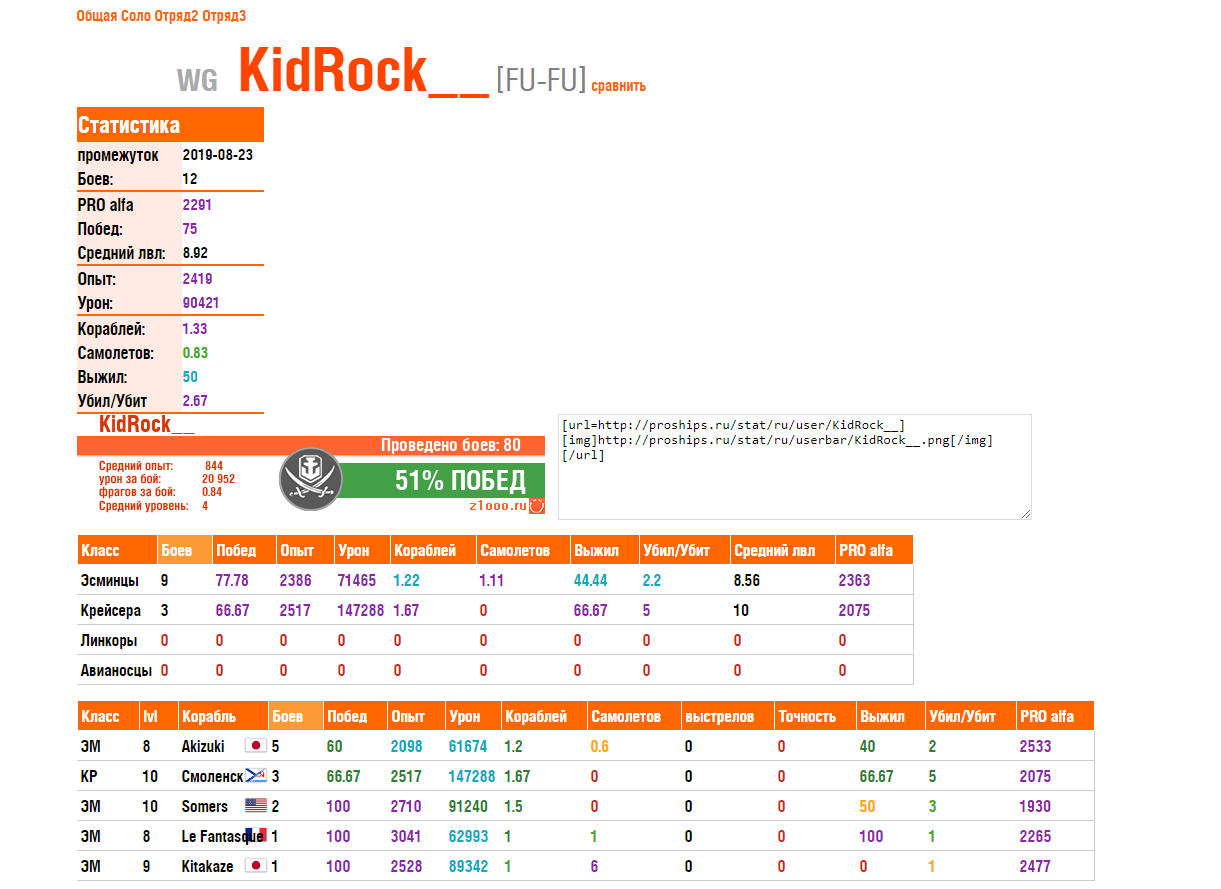This screenshot has height=889, width=1221.
Task: Click the Russian naval flag beside Смоленск
Action: [x=256, y=776]
